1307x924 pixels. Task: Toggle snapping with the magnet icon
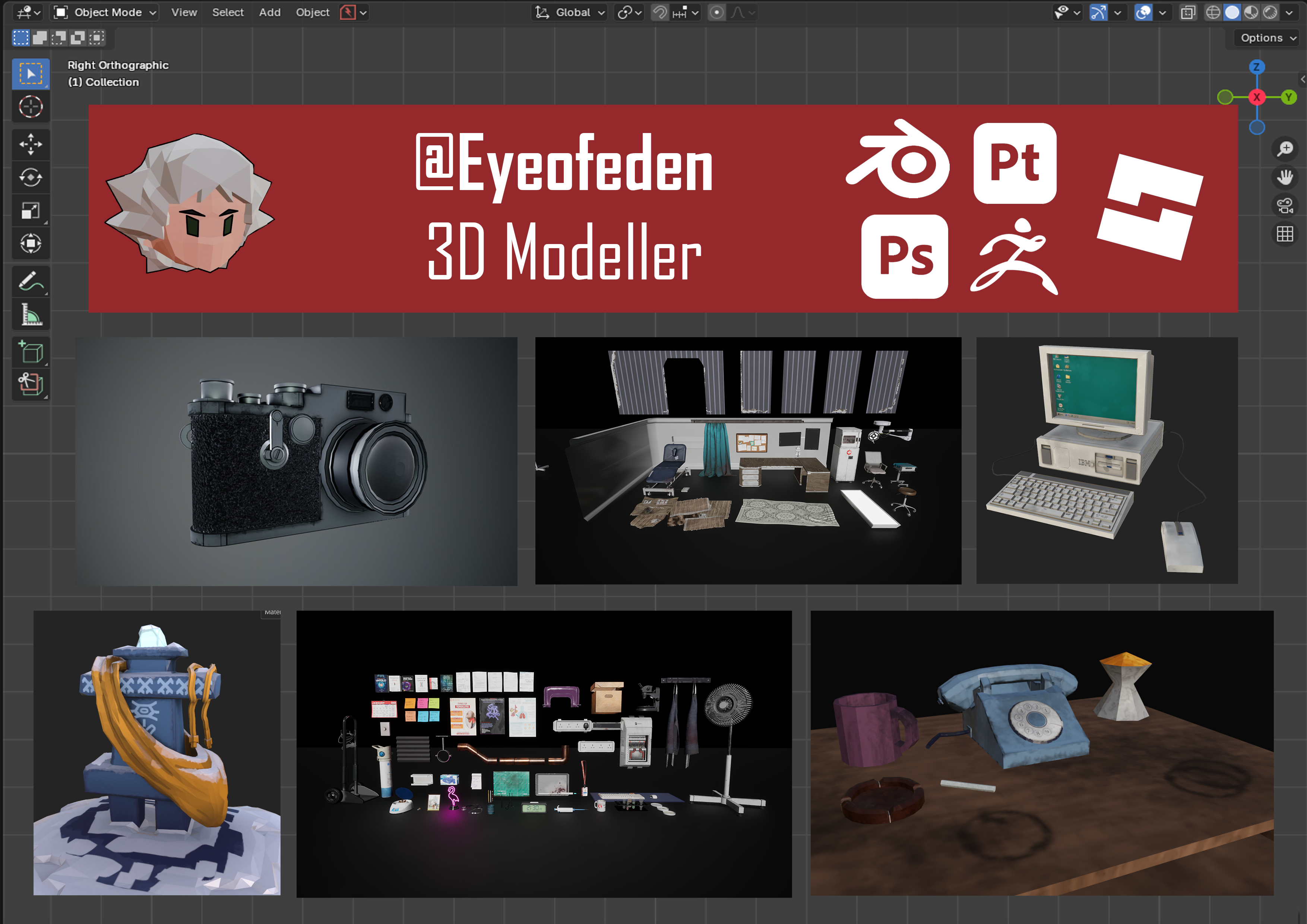660,13
